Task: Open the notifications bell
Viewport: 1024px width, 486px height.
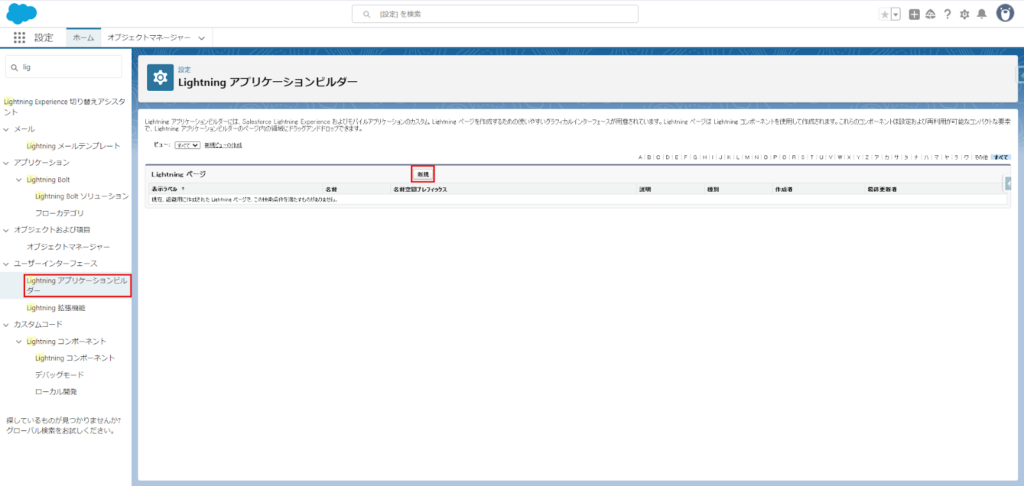Action: click(x=981, y=14)
